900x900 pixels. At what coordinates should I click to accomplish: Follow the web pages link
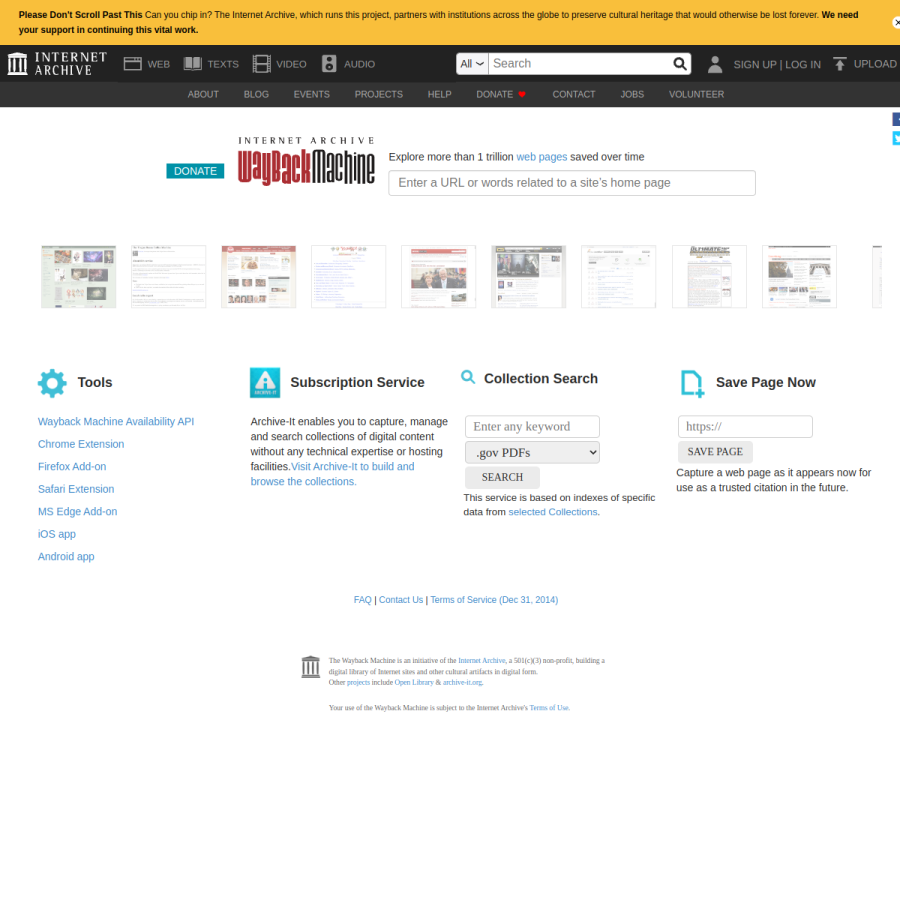pyautogui.click(x=541, y=157)
